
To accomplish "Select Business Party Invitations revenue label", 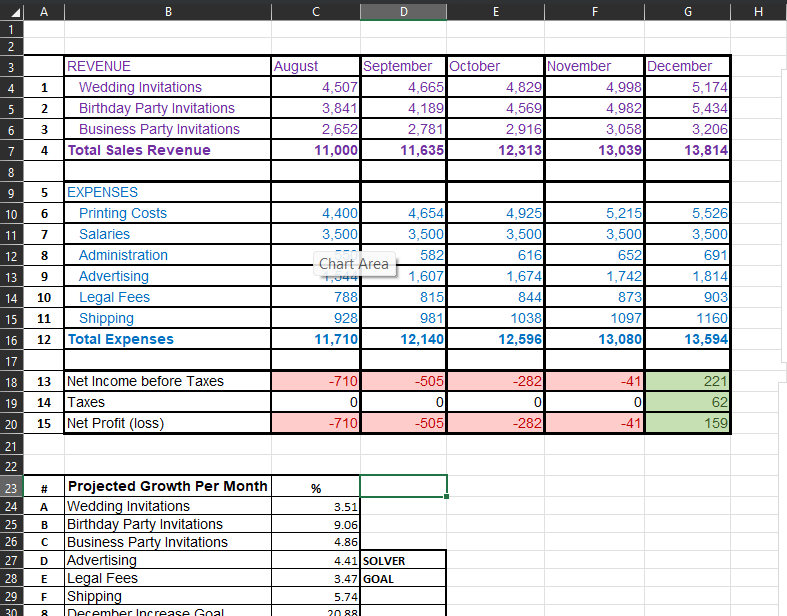I will click(x=168, y=130).
